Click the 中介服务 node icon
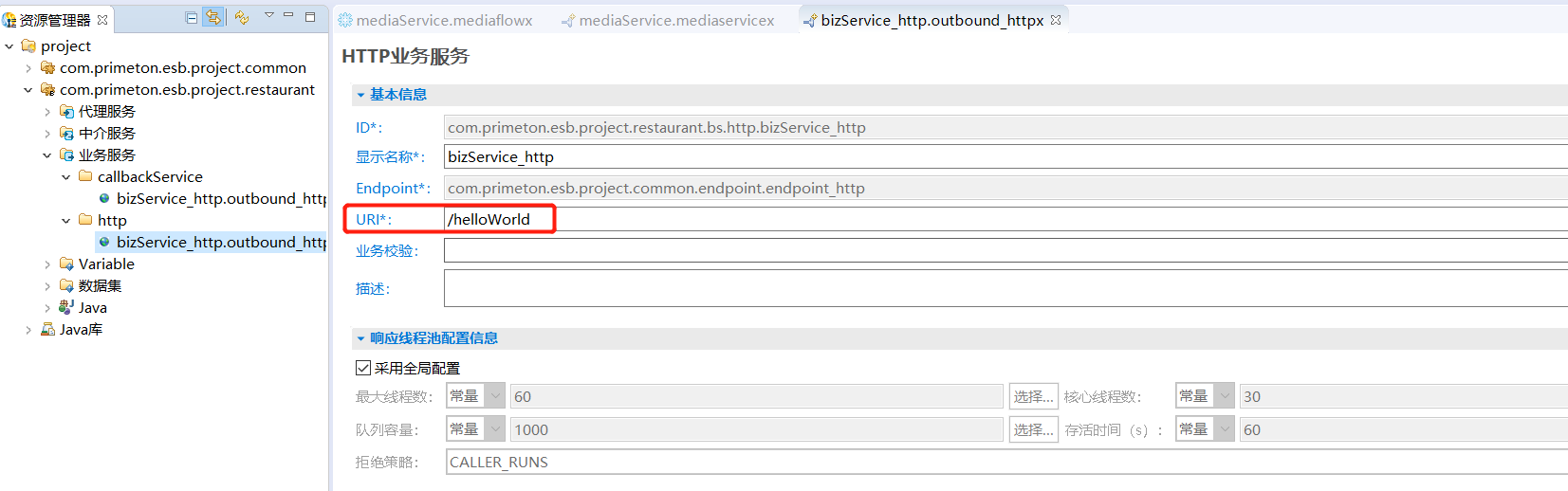Image resolution: width=1568 pixels, height=491 pixels. click(x=66, y=134)
